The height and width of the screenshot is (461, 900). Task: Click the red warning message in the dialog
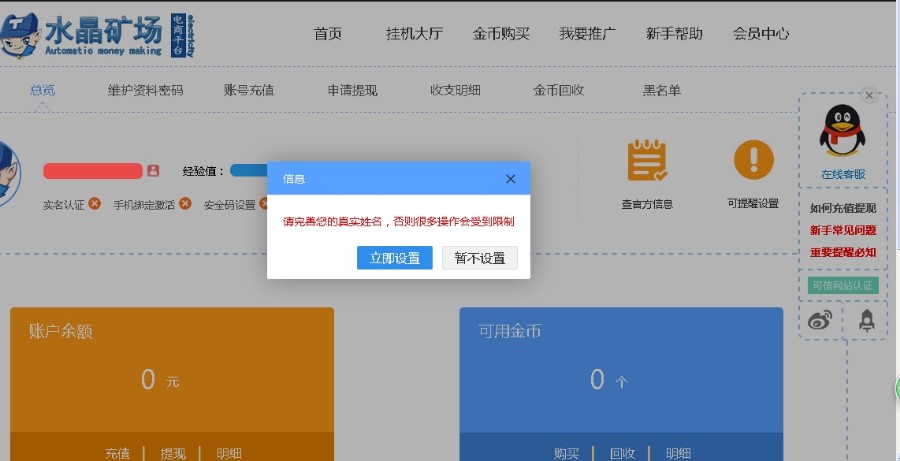[x=398, y=222]
